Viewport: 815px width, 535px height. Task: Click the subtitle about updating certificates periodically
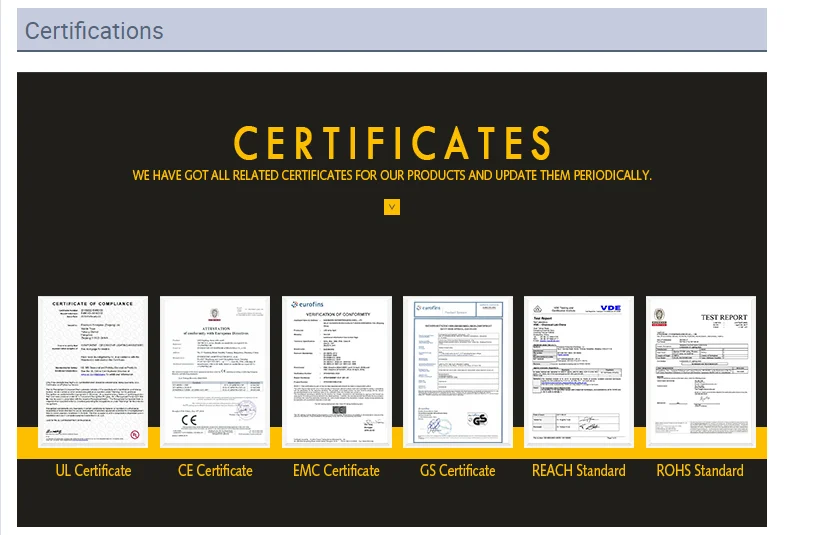click(392, 176)
